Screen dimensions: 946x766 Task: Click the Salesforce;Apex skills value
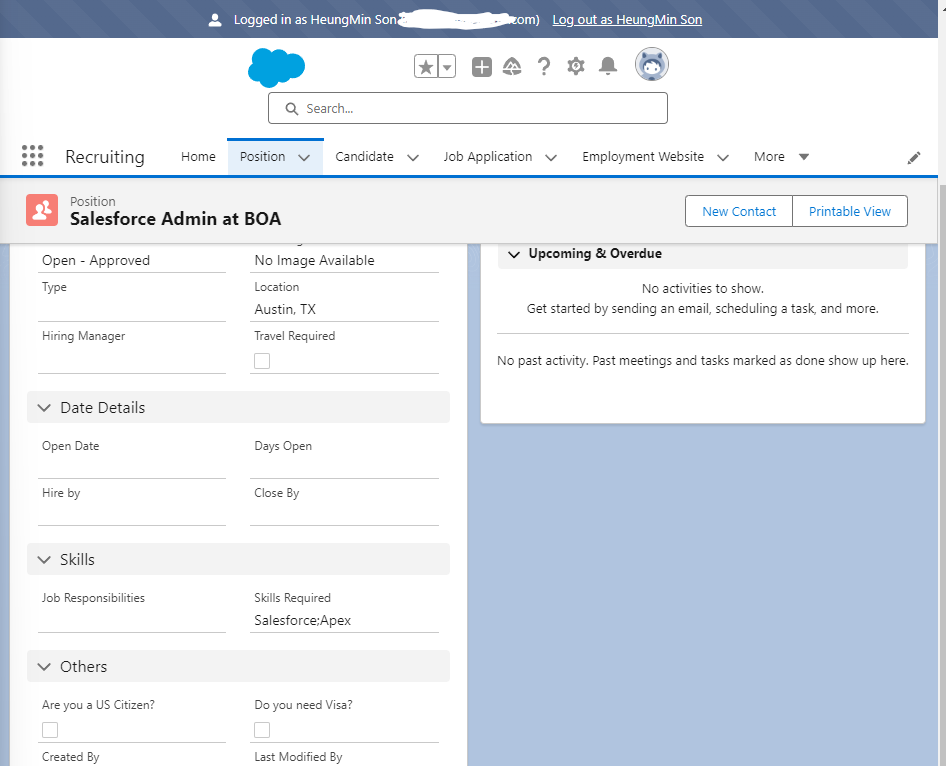[302, 620]
